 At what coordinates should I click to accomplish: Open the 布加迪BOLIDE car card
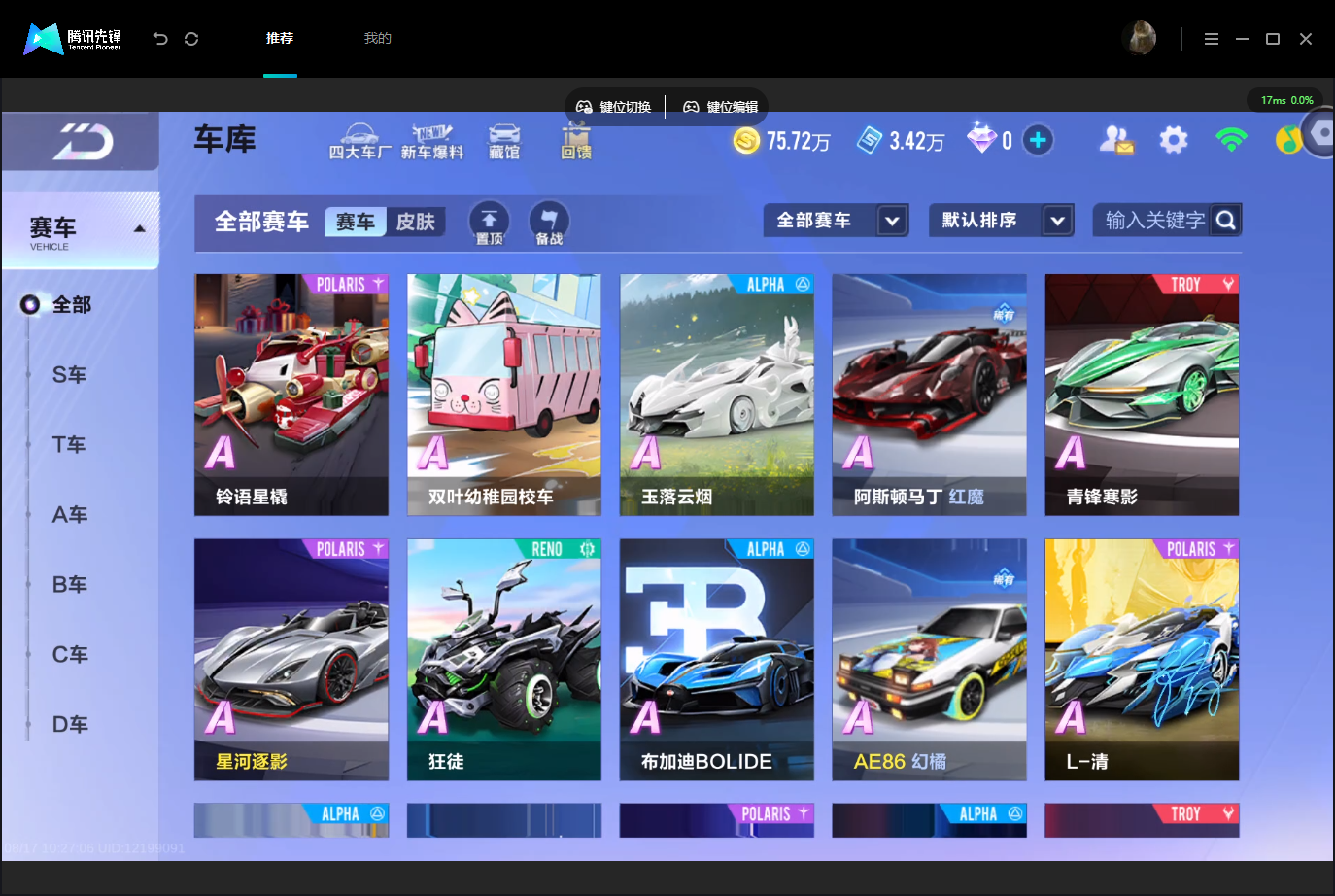click(717, 660)
